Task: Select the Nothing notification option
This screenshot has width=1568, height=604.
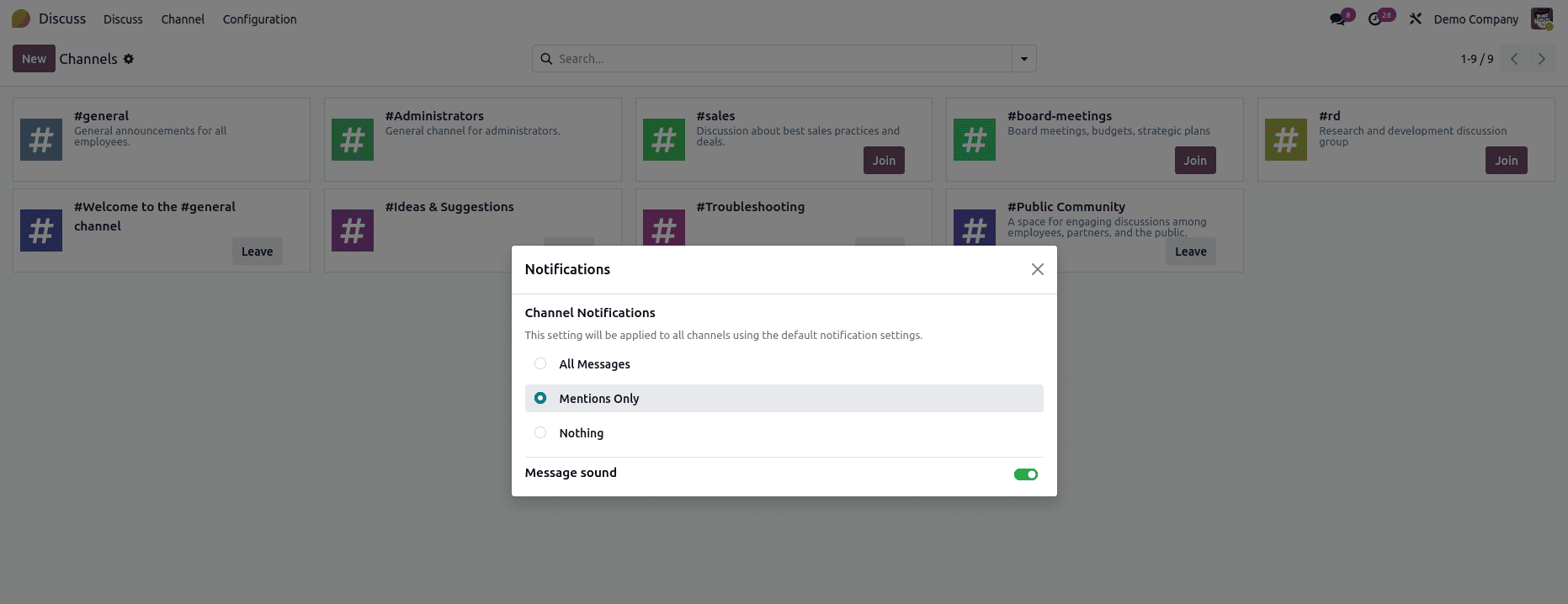Action: pyautogui.click(x=540, y=432)
